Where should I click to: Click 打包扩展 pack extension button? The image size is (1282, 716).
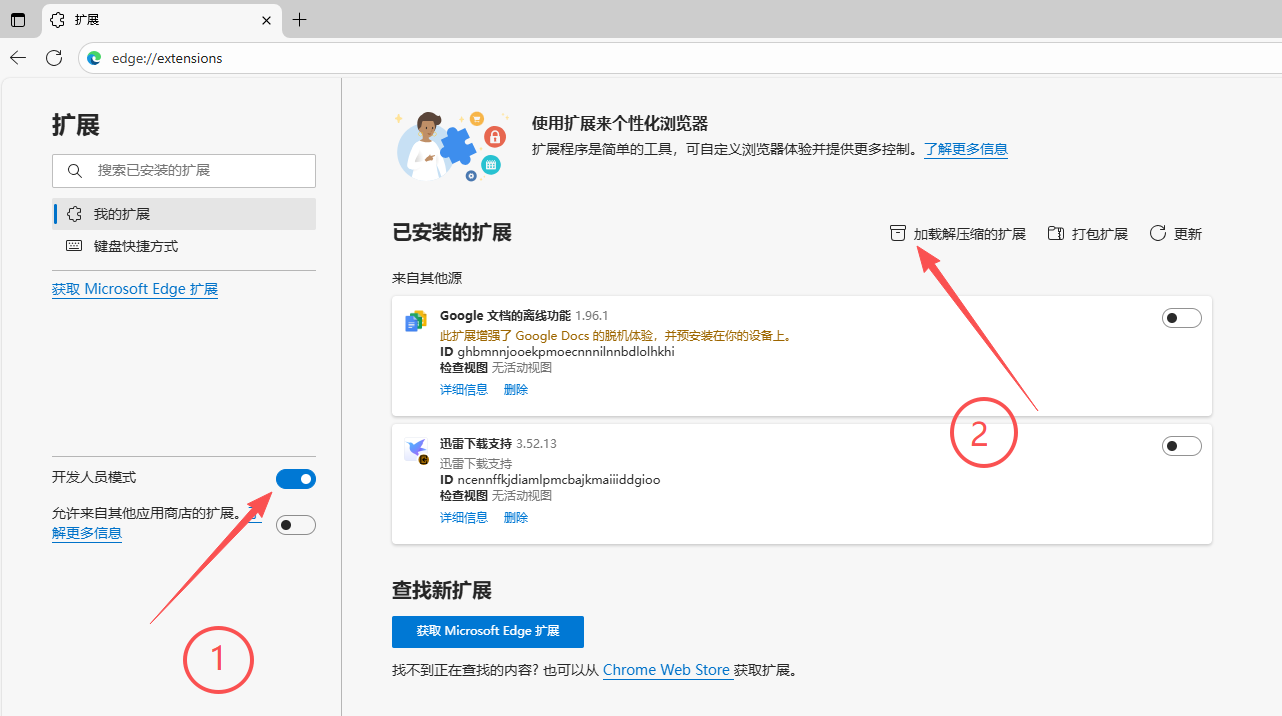pyautogui.click(x=1087, y=234)
